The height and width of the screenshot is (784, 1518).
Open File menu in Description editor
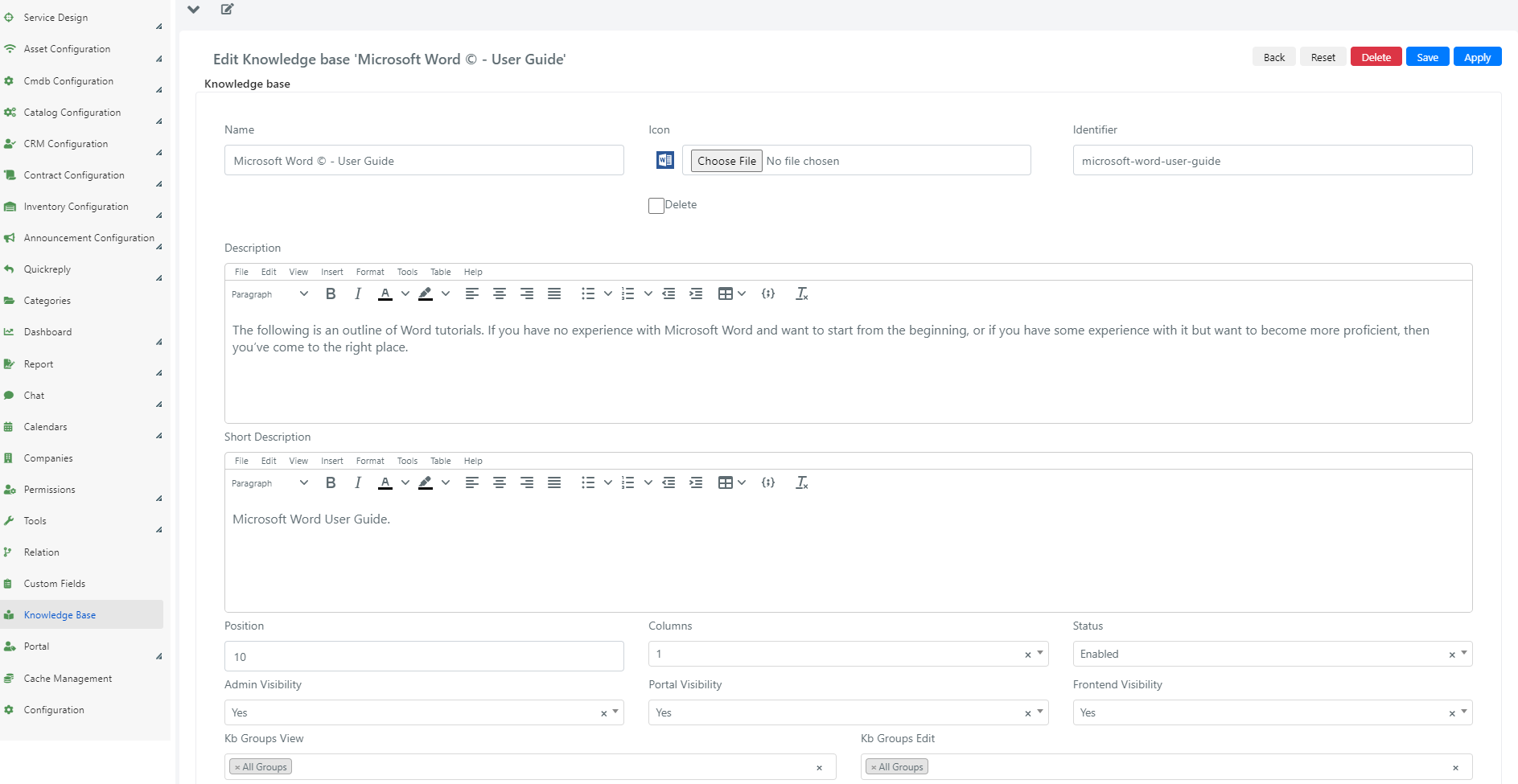click(241, 272)
